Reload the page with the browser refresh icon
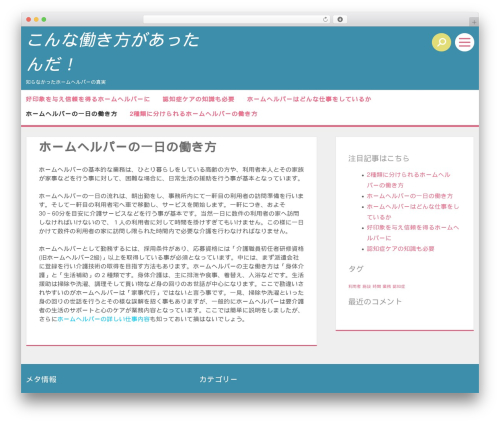Image resolution: width=500 pixels, height=423 pixels. (325, 20)
